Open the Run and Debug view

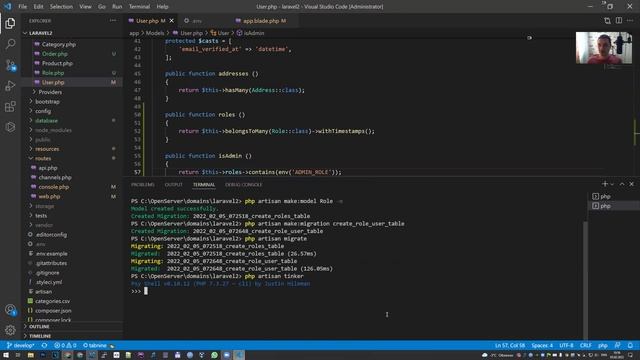10,86
